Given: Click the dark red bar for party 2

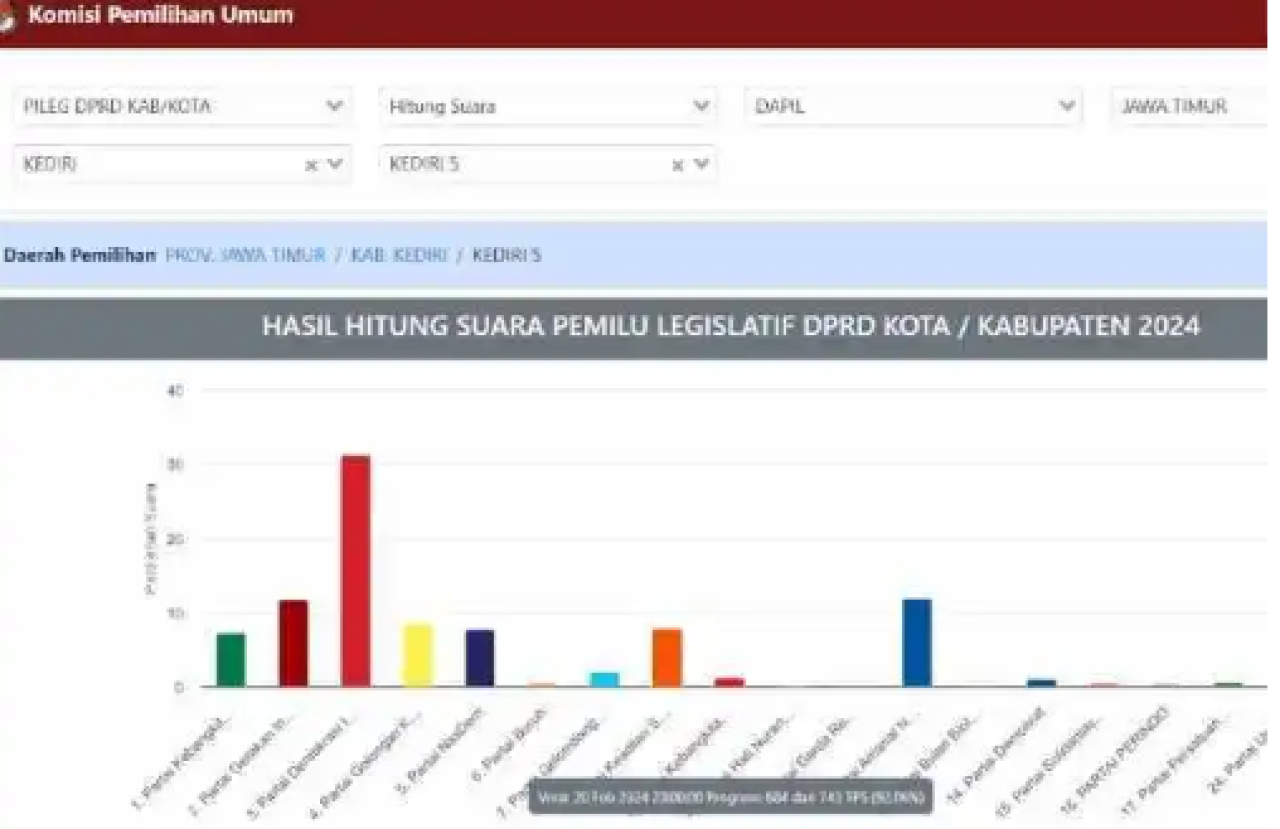Looking at the screenshot, I should coord(293,644).
